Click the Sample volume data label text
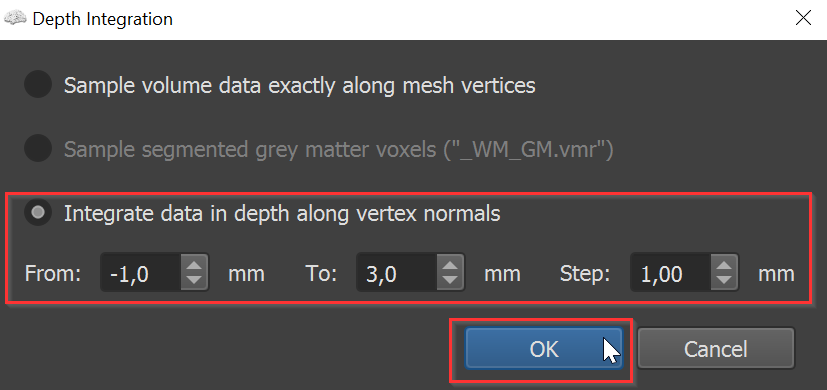827x390 pixels. (x=300, y=85)
